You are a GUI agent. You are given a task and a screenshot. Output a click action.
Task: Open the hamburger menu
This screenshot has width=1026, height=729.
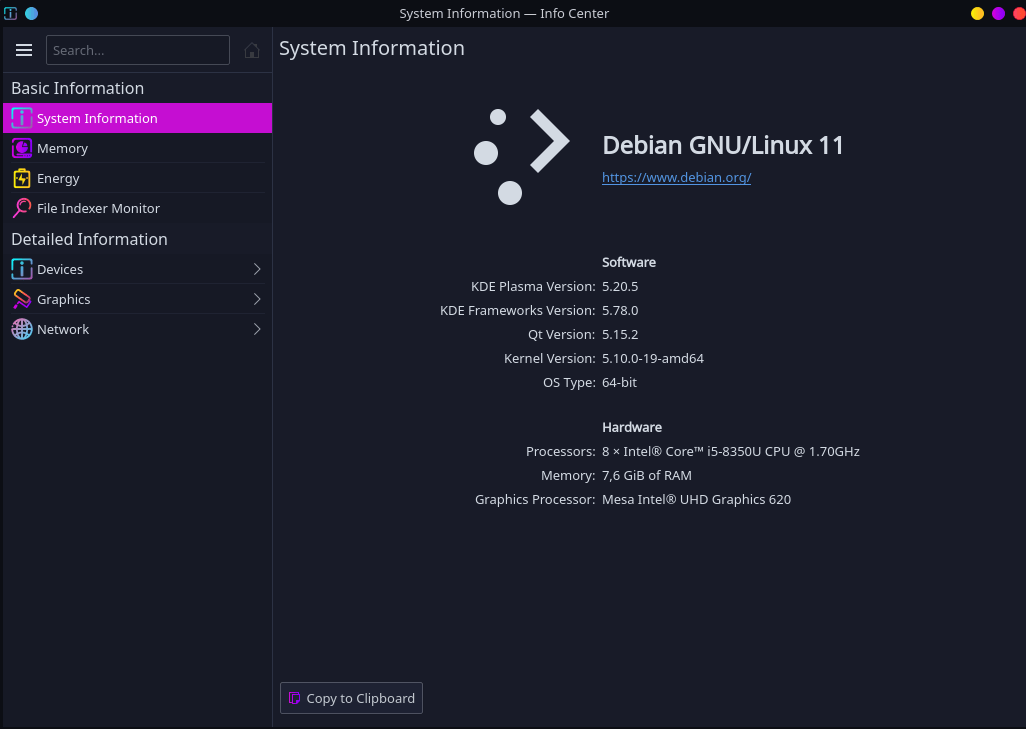click(24, 50)
